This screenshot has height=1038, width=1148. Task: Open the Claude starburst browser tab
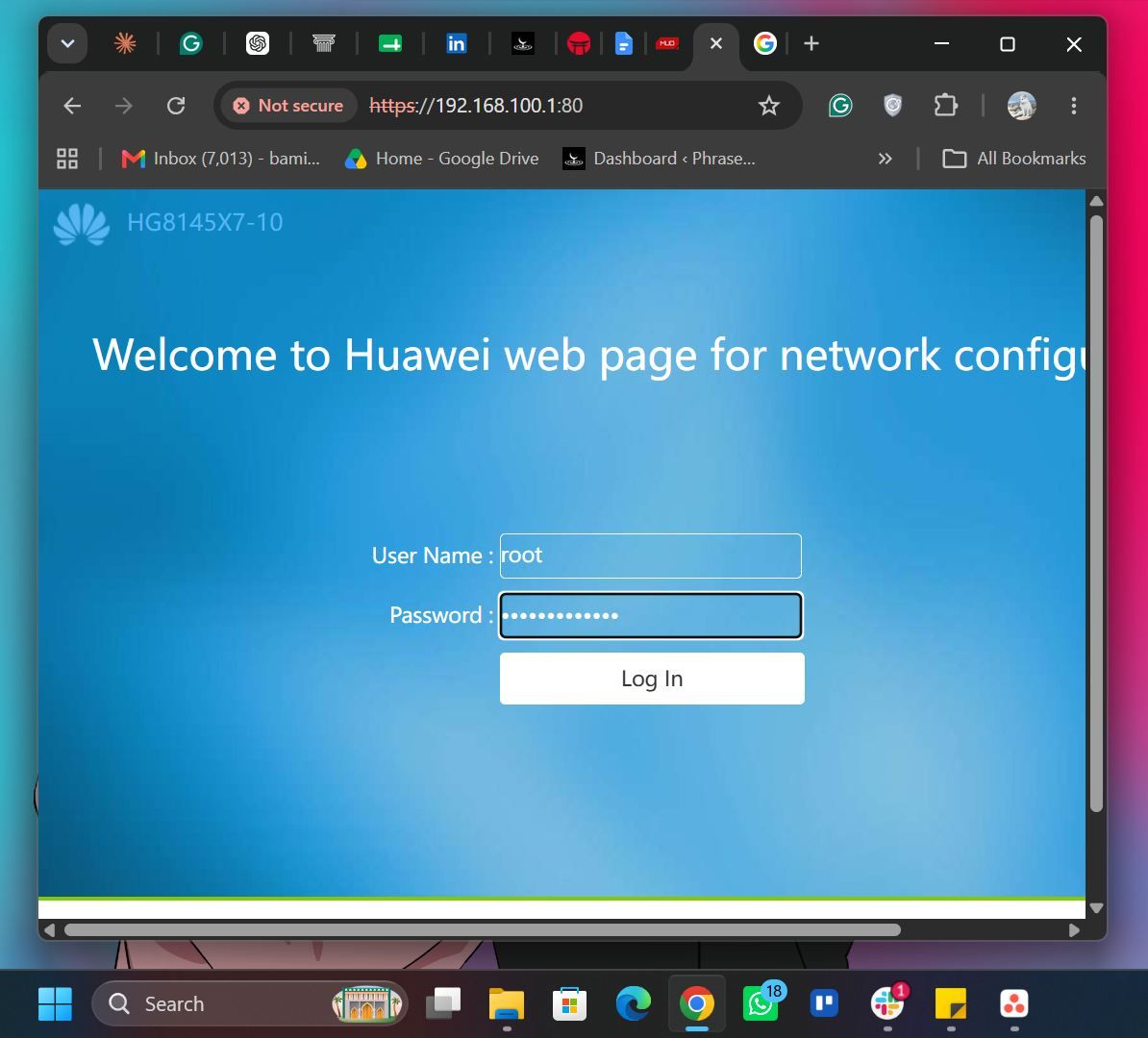(x=125, y=44)
